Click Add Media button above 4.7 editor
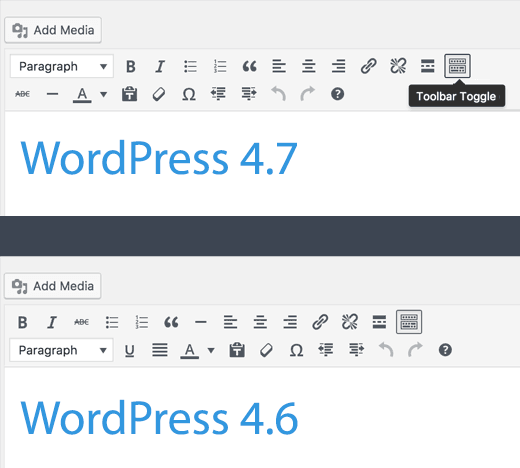 [53, 30]
